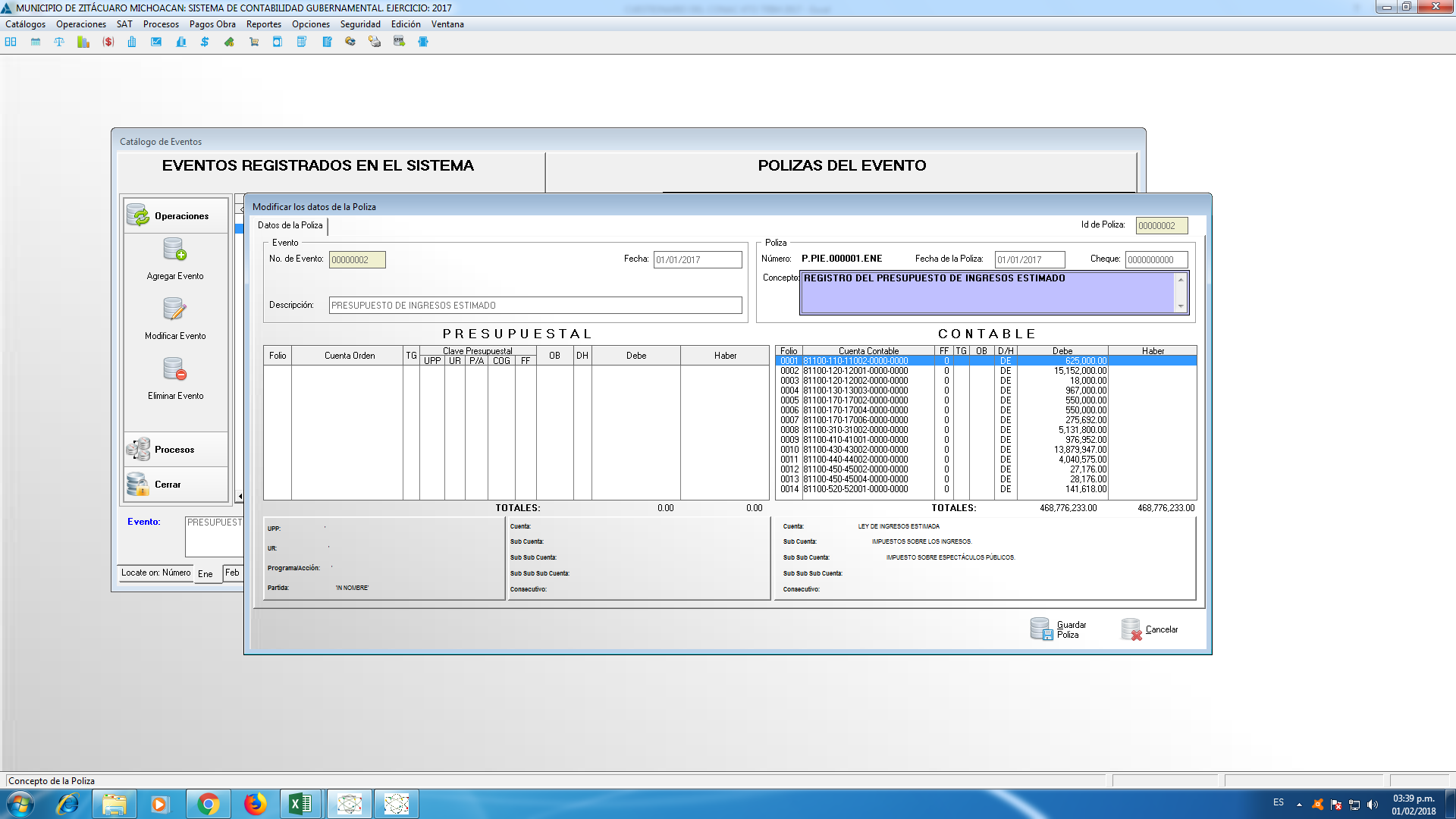This screenshot has width=1456, height=819.
Task: Click the balance scale toolbar icon
Action: coord(59,42)
